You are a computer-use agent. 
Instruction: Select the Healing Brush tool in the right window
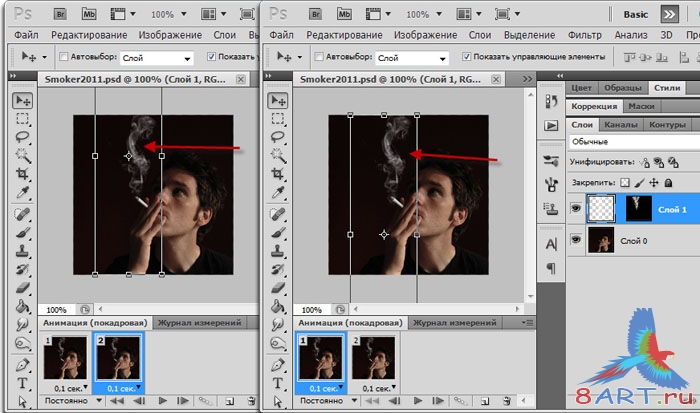click(277, 214)
